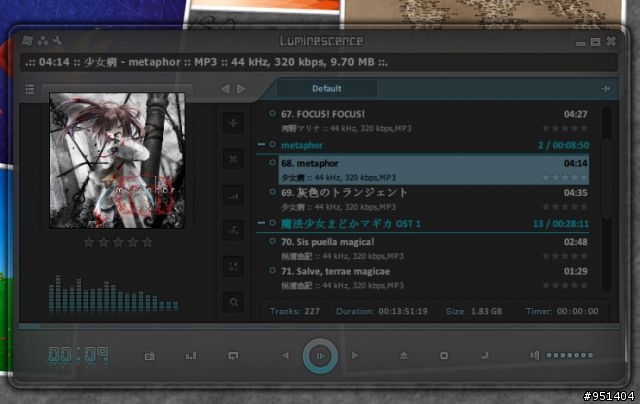Click the new-playlist icon at tab bar end
This screenshot has width=640, height=404.
pos(606,89)
